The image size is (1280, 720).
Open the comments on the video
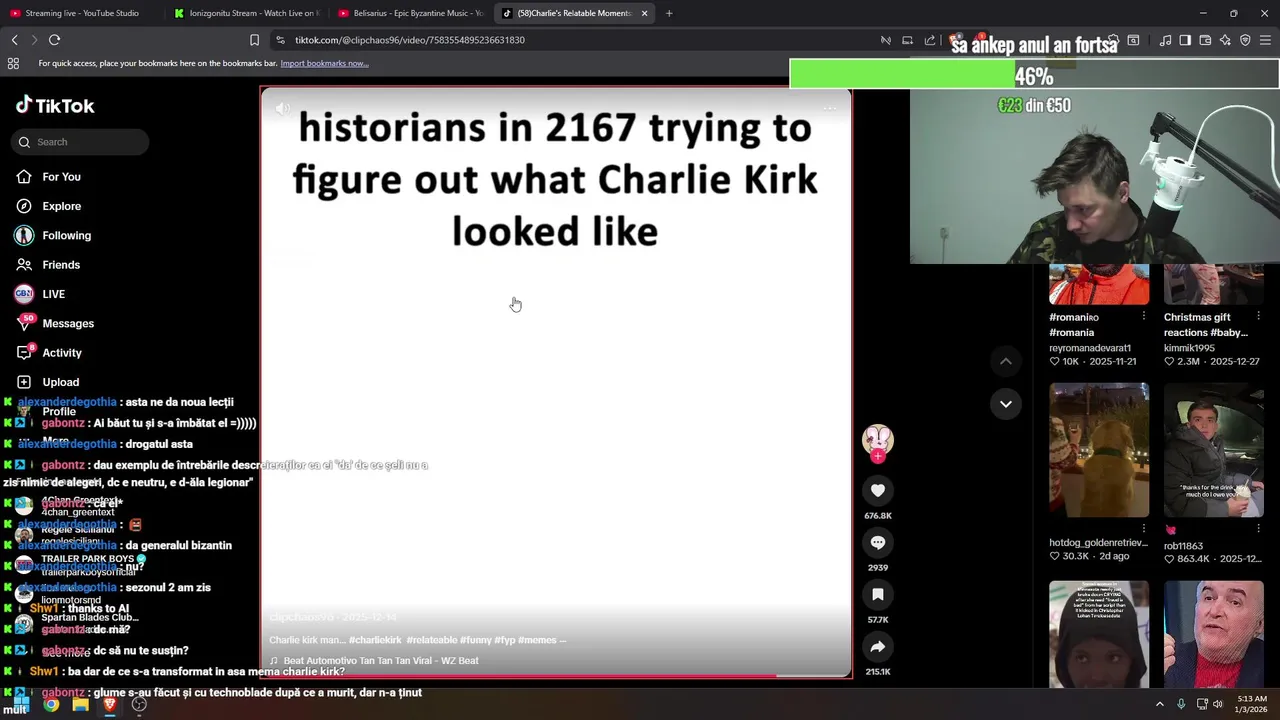point(878,542)
